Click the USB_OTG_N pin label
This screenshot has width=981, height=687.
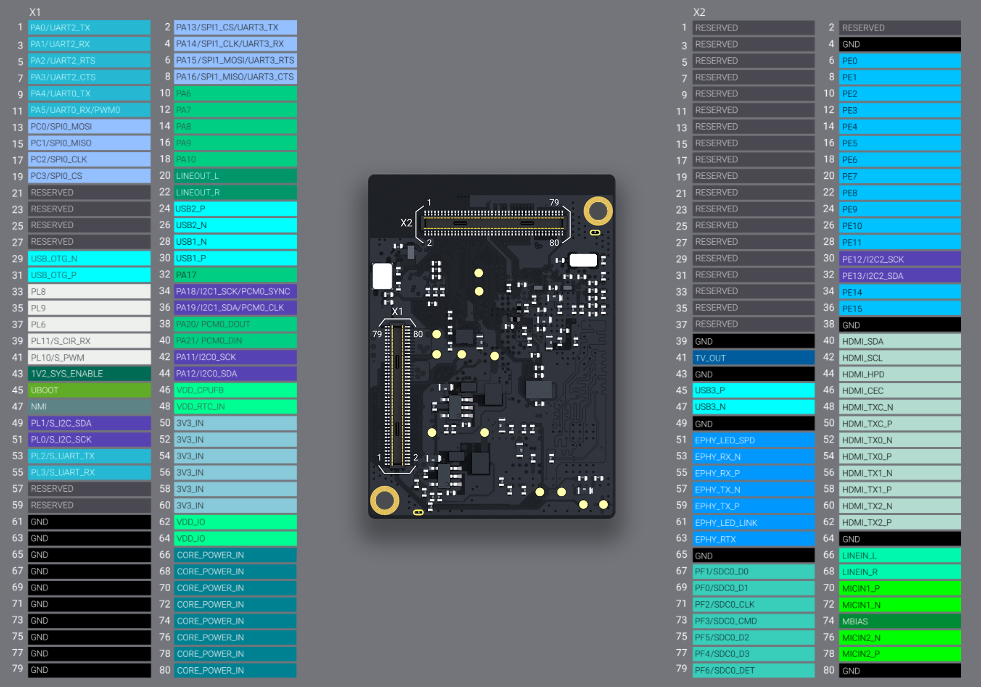coord(89,258)
